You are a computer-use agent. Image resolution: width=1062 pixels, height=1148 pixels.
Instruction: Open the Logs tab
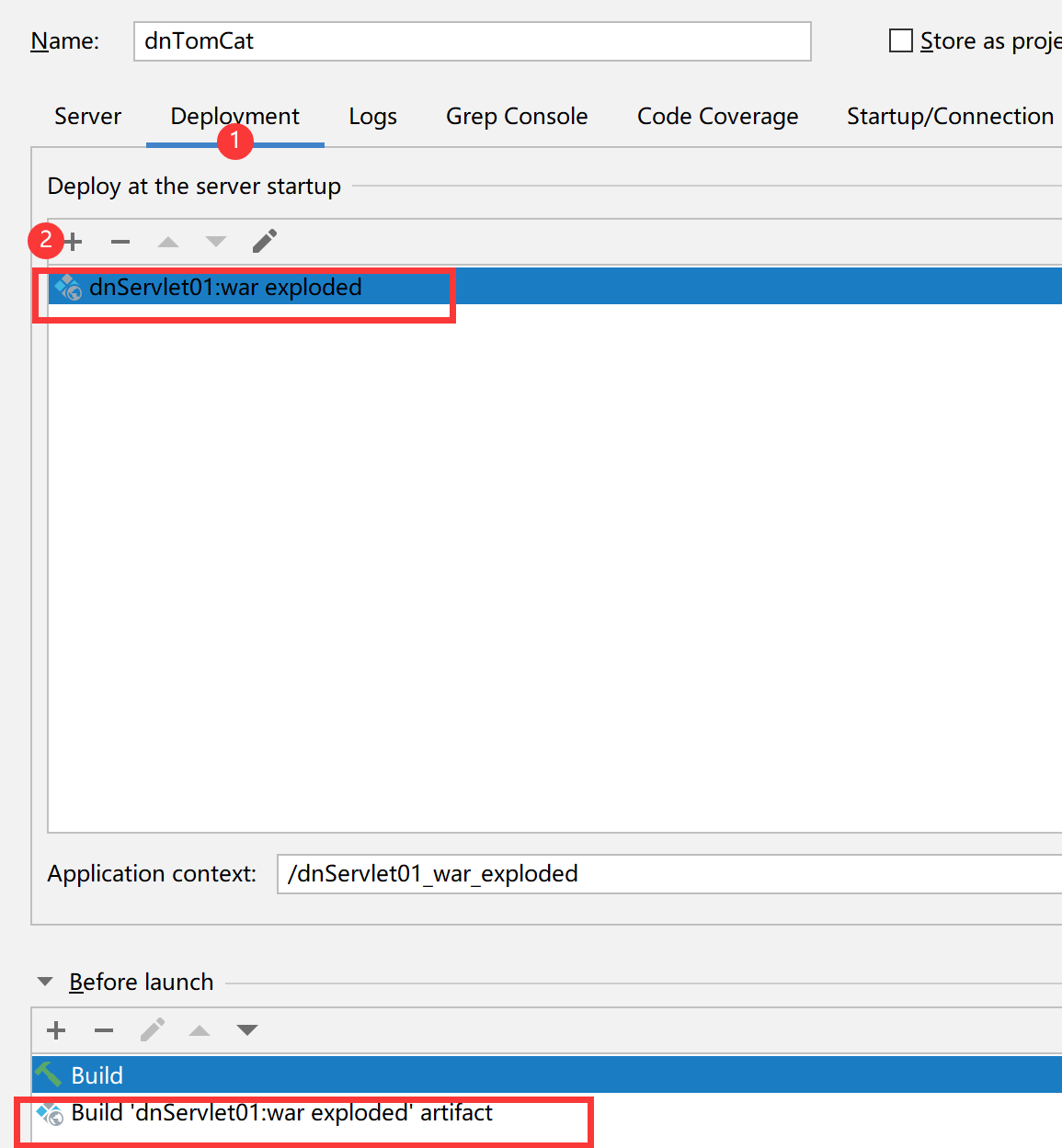(372, 117)
